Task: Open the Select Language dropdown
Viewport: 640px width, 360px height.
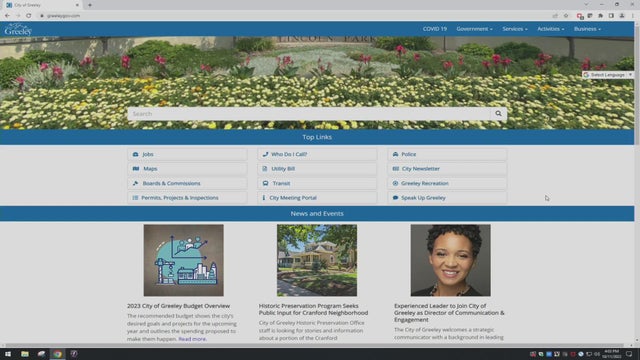Action: tap(608, 75)
